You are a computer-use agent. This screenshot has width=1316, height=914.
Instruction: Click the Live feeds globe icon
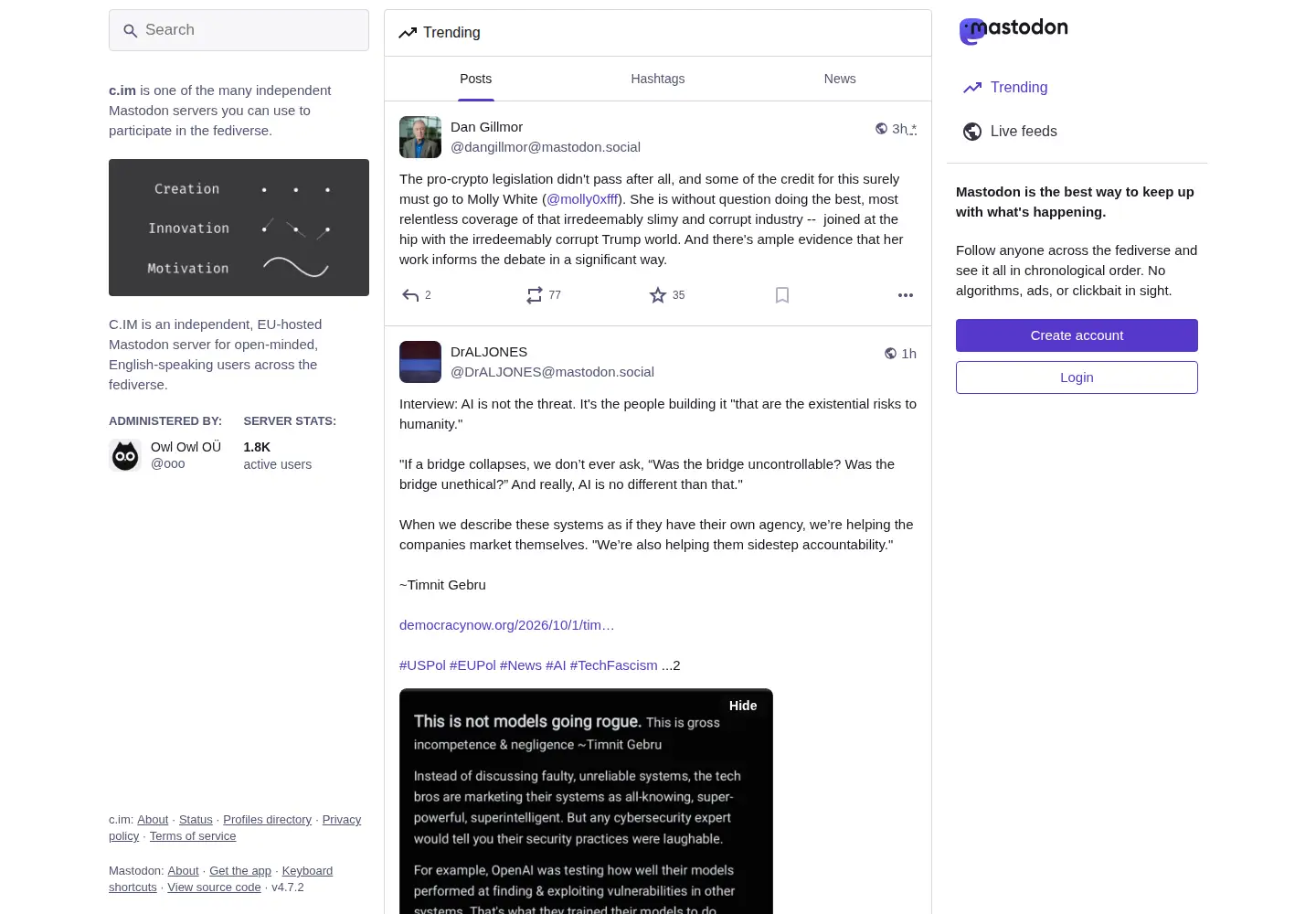(972, 132)
